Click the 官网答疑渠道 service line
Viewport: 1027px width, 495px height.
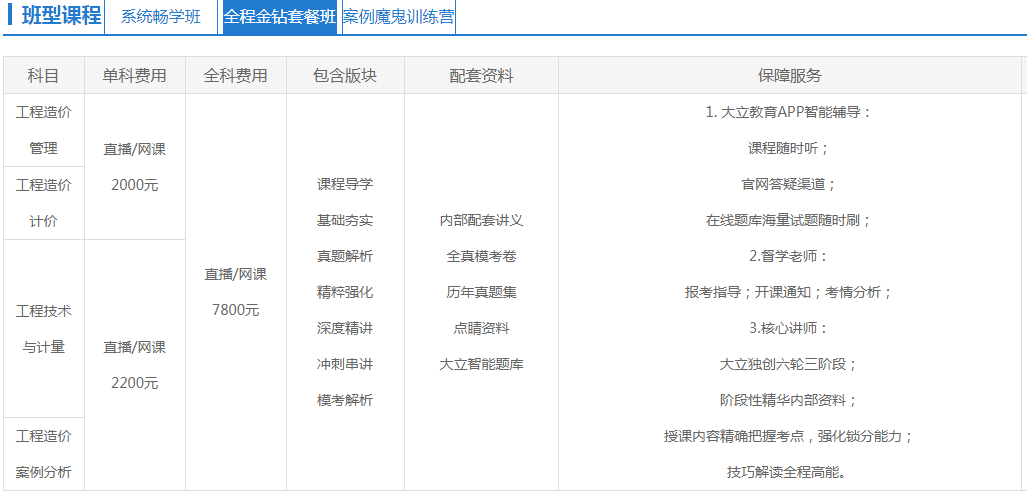789,185
